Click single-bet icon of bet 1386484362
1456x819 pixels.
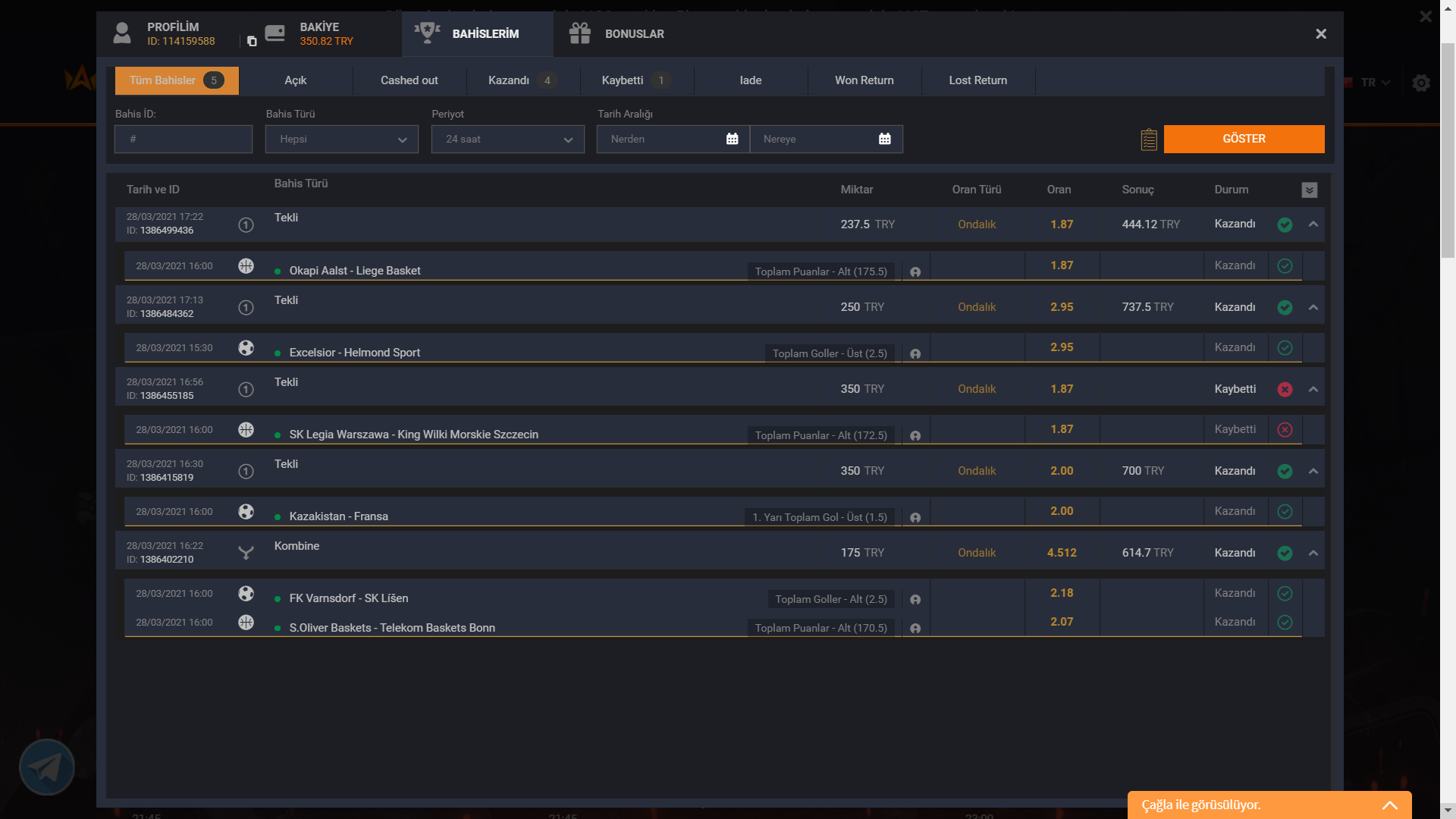246,307
